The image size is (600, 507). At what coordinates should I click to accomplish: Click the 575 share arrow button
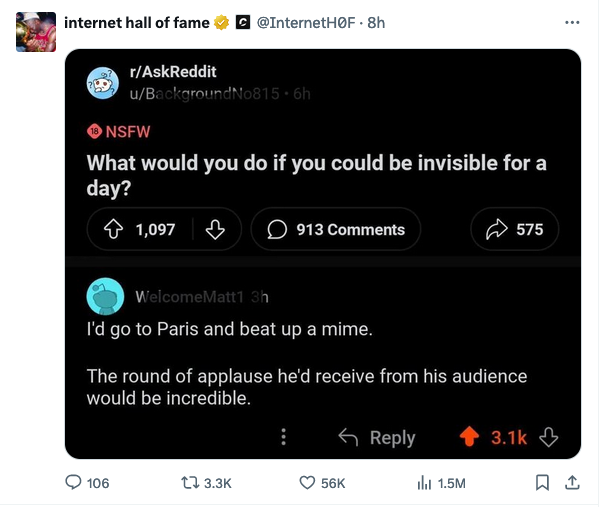(x=514, y=229)
